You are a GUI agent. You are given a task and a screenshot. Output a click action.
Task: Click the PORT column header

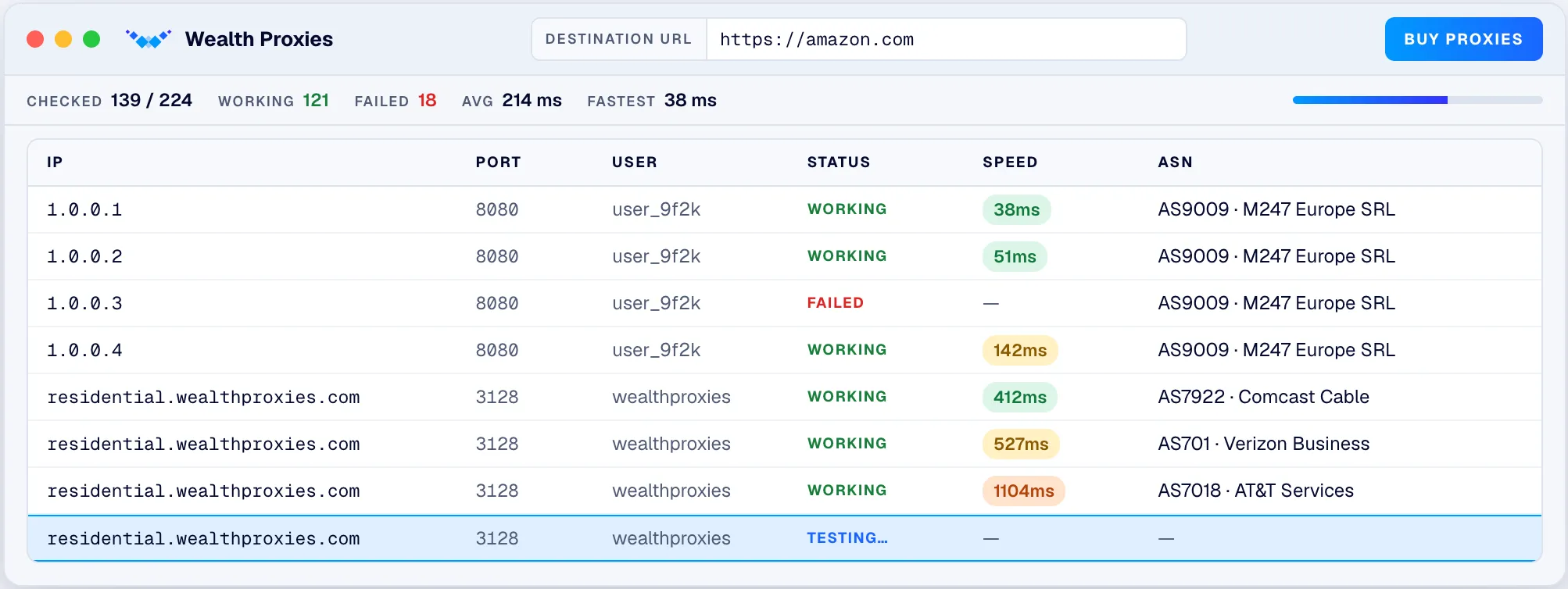coord(498,162)
